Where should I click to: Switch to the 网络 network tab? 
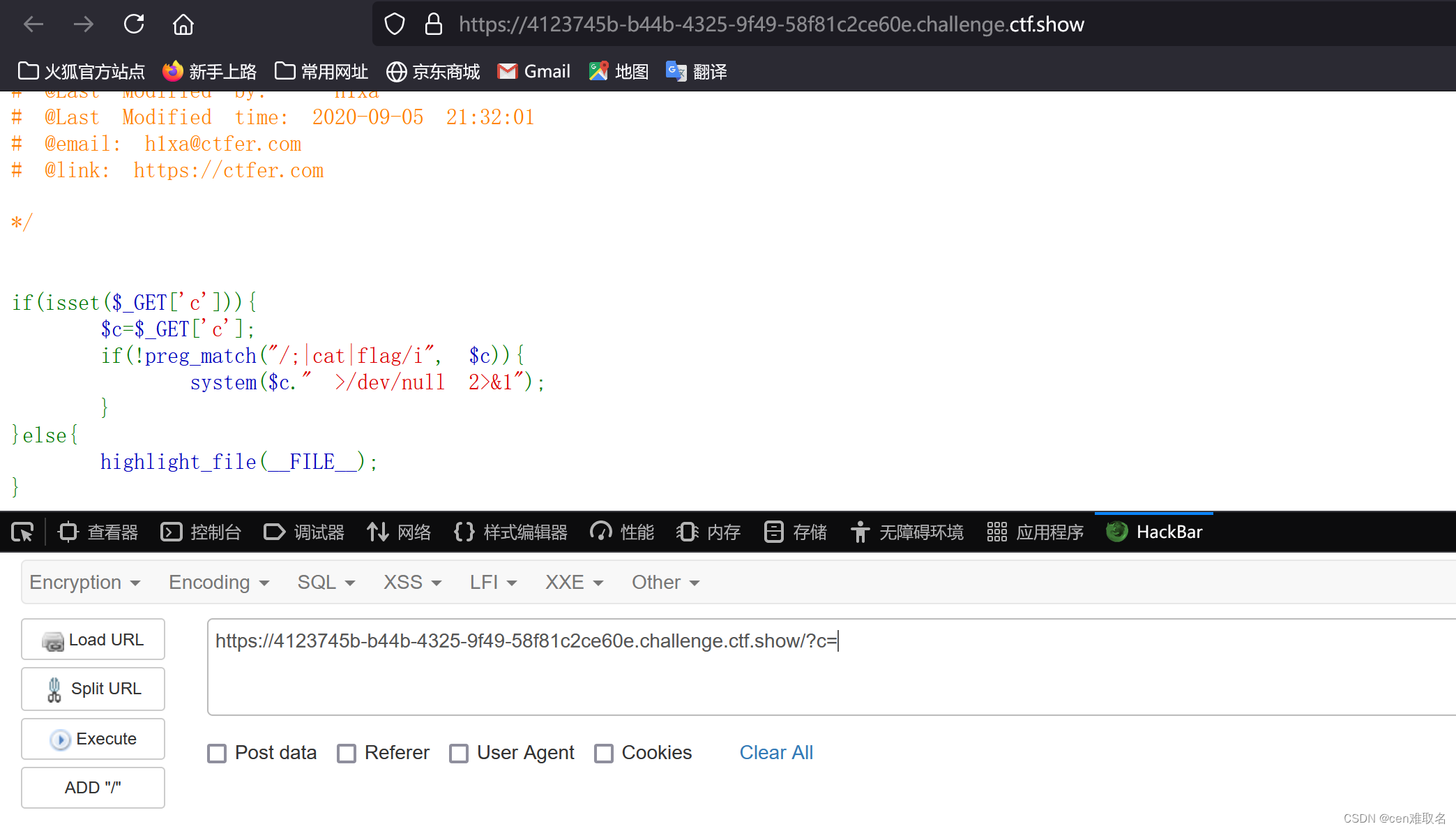(x=400, y=532)
